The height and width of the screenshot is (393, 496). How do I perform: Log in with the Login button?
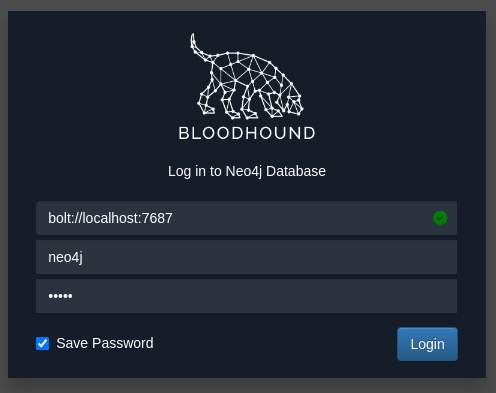coord(427,344)
